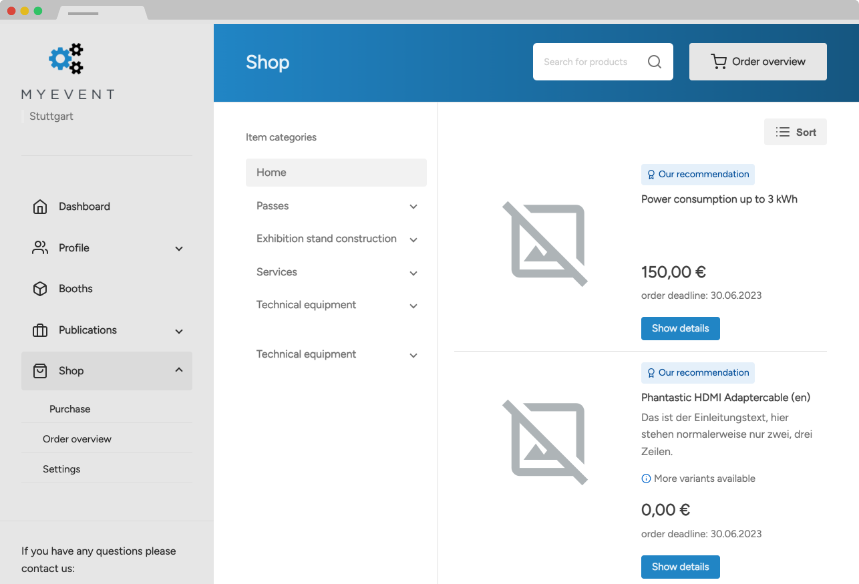
Task: Click the 150,00 € price
Action: coord(673,272)
